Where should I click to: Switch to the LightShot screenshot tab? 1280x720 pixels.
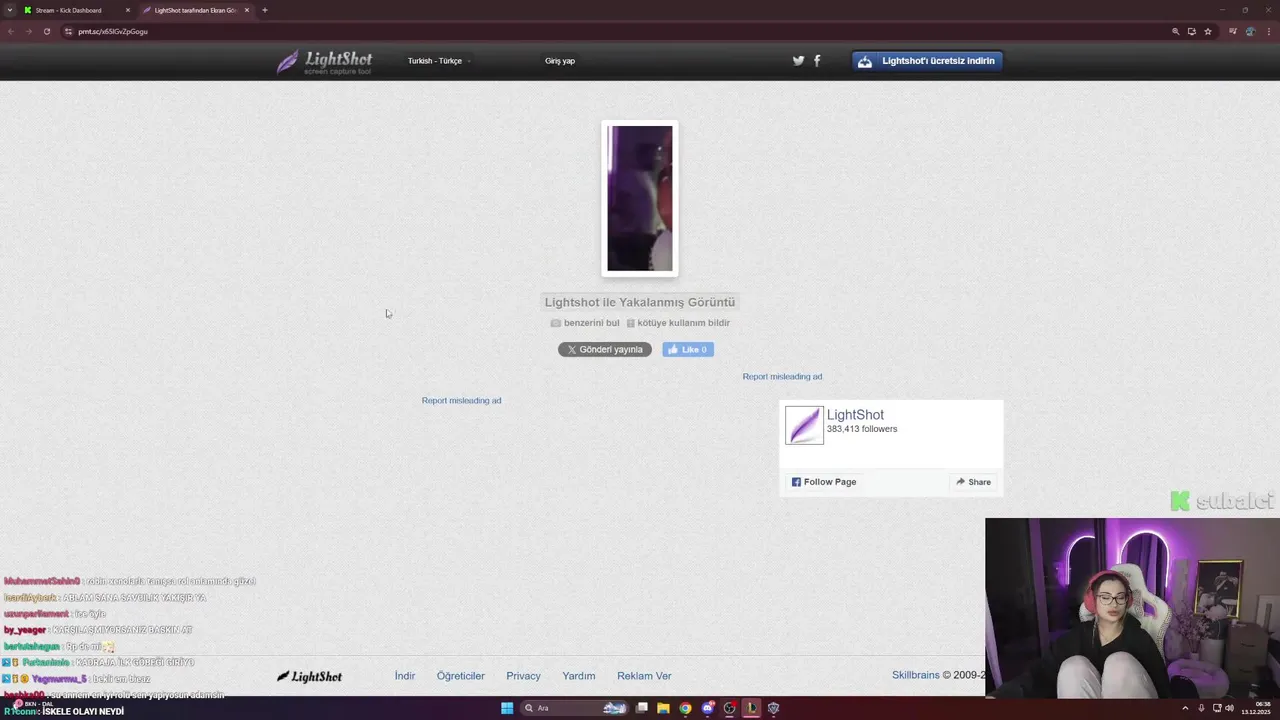[x=195, y=10]
